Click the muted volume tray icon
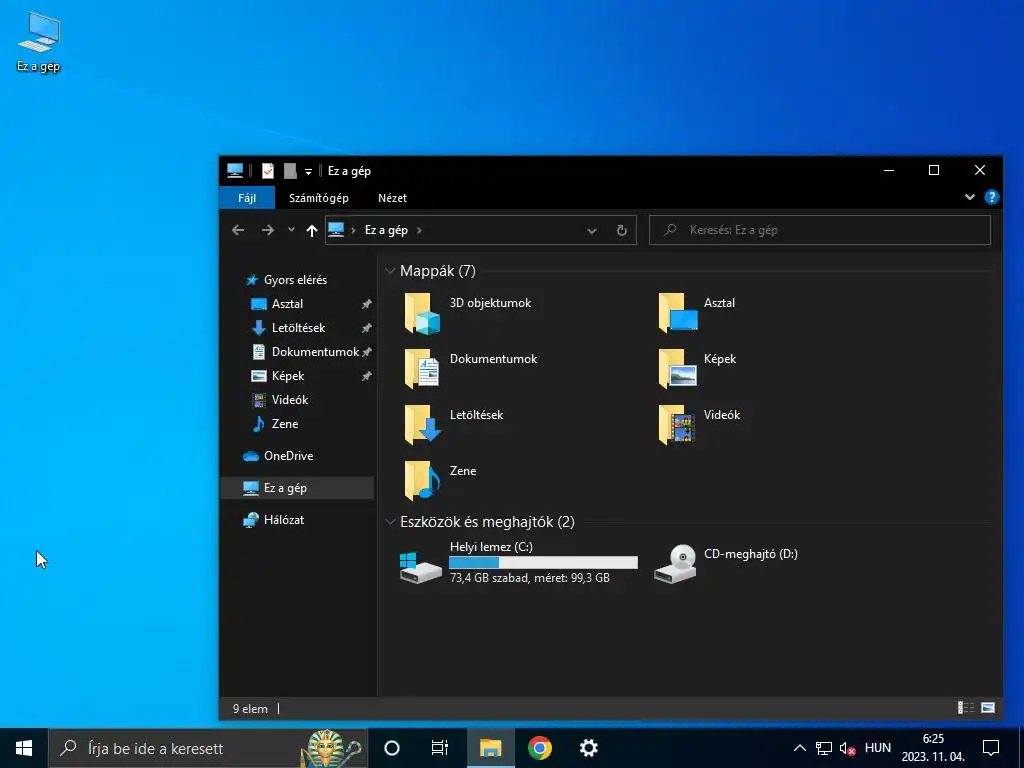The height and width of the screenshot is (768, 1024). tap(847, 748)
